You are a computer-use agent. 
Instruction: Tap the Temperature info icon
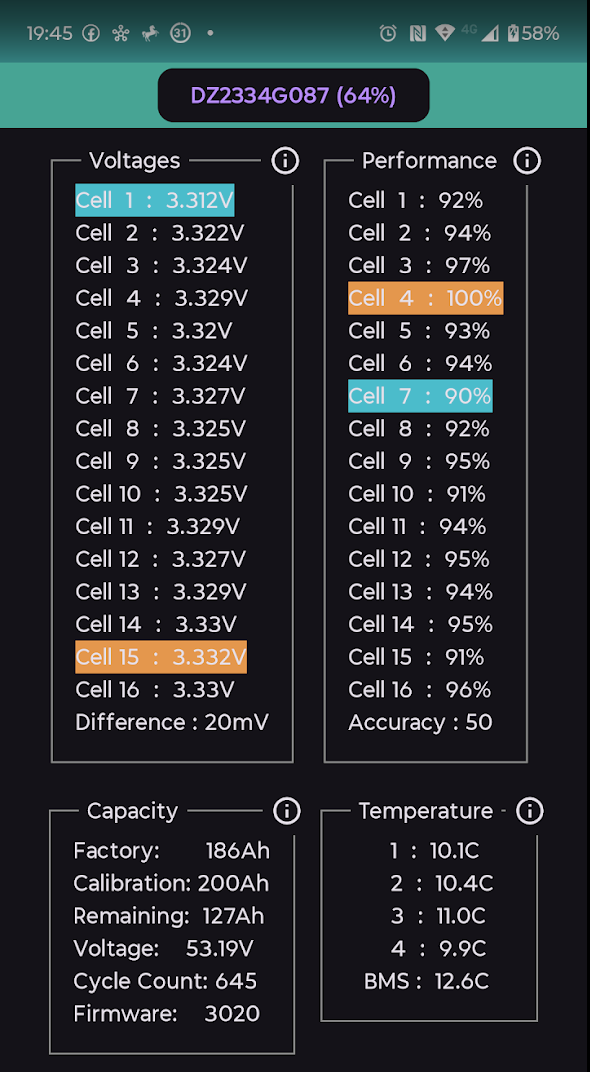coord(530,811)
